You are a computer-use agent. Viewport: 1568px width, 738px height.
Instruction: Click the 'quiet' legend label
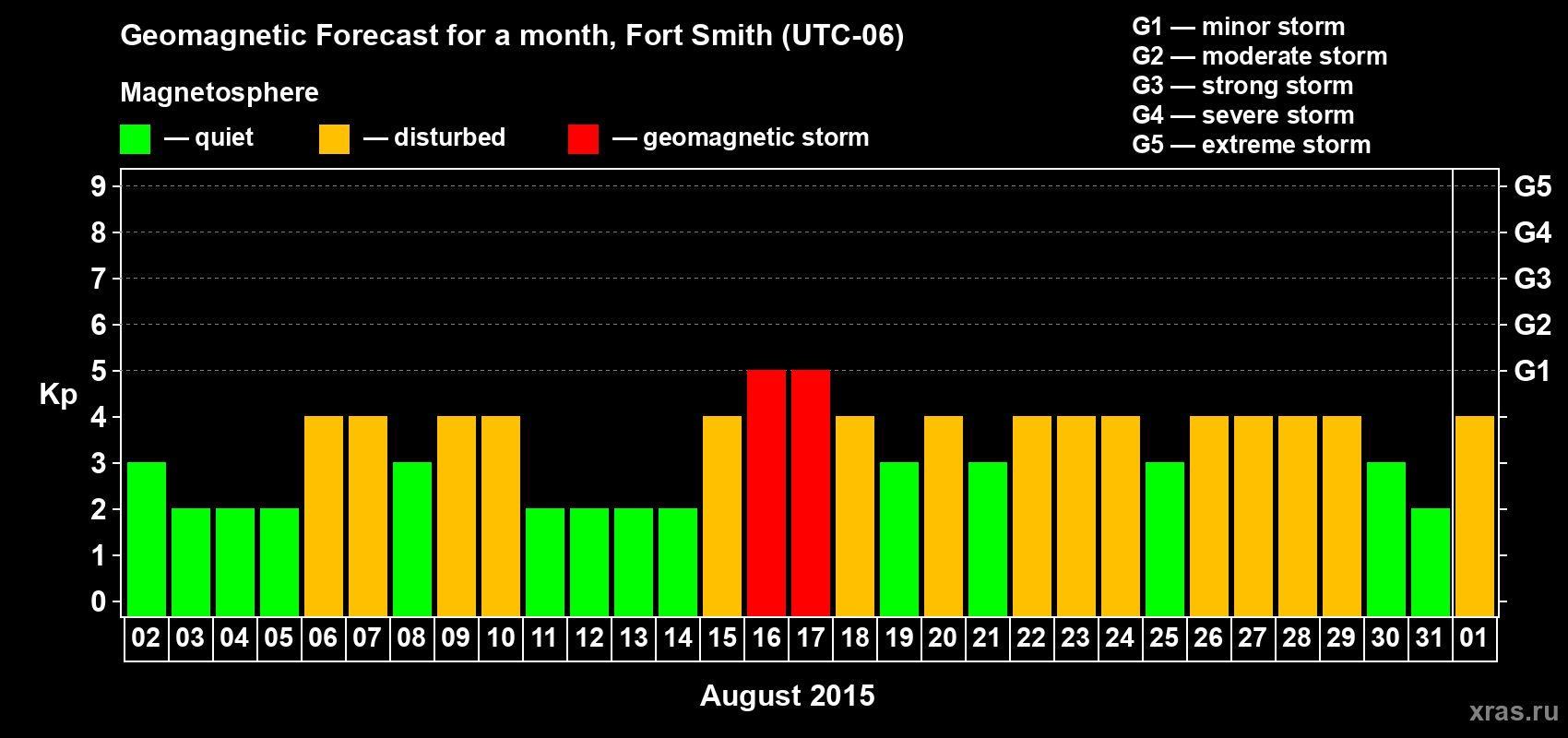pyautogui.click(x=224, y=137)
